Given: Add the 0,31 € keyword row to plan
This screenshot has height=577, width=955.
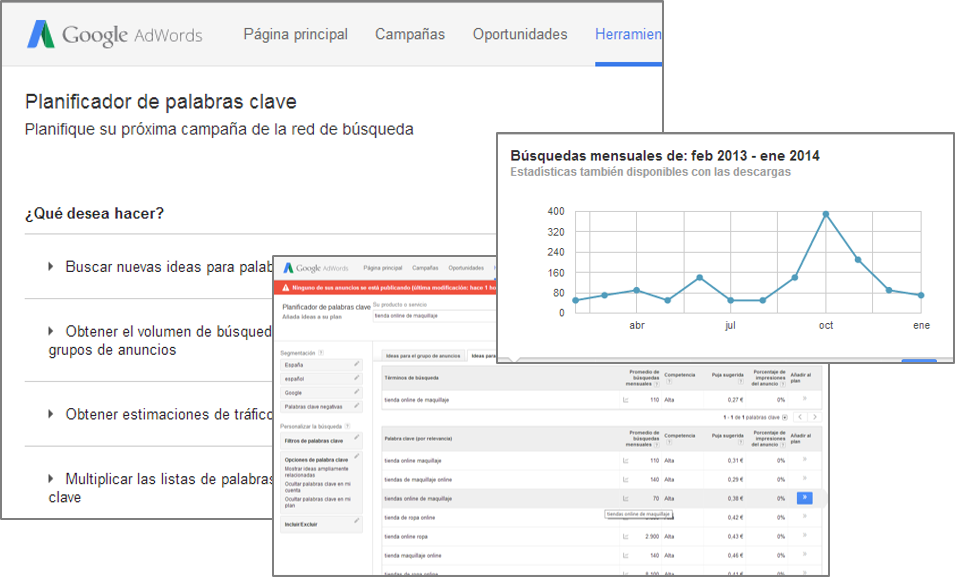Looking at the screenshot, I should coord(805,459).
